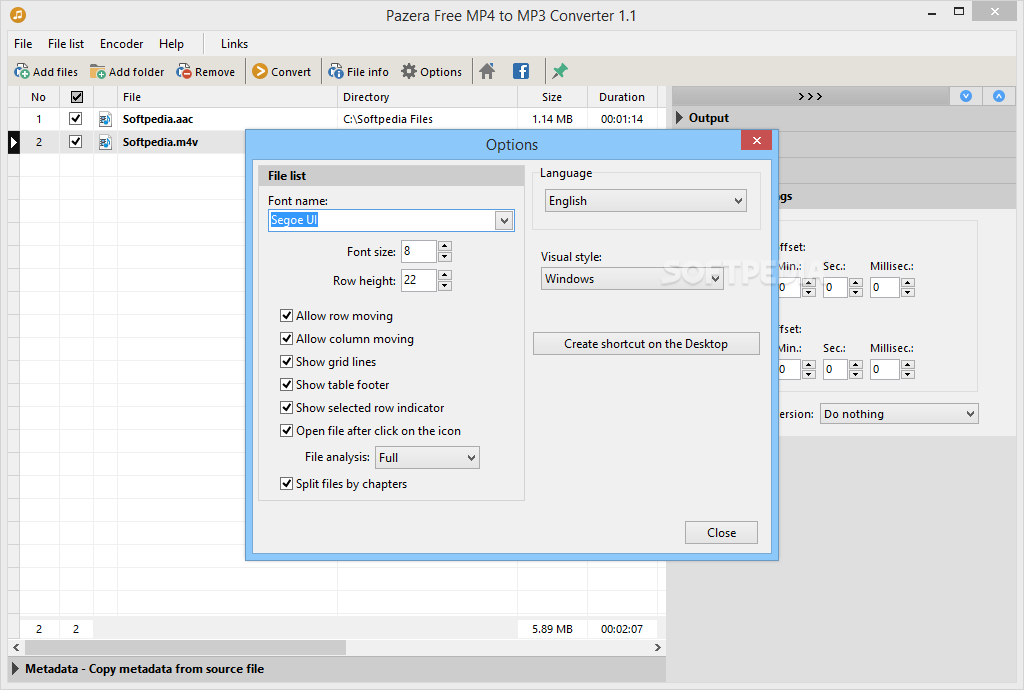The width and height of the screenshot is (1024, 690).
Task: Click the horizontal scrollbar thumb in file list
Action: [x=185, y=648]
